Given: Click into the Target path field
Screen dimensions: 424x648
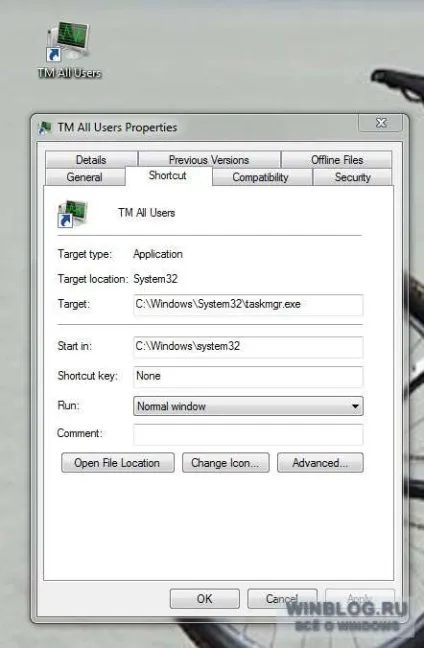Looking at the screenshot, I should pyautogui.click(x=248, y=305).
